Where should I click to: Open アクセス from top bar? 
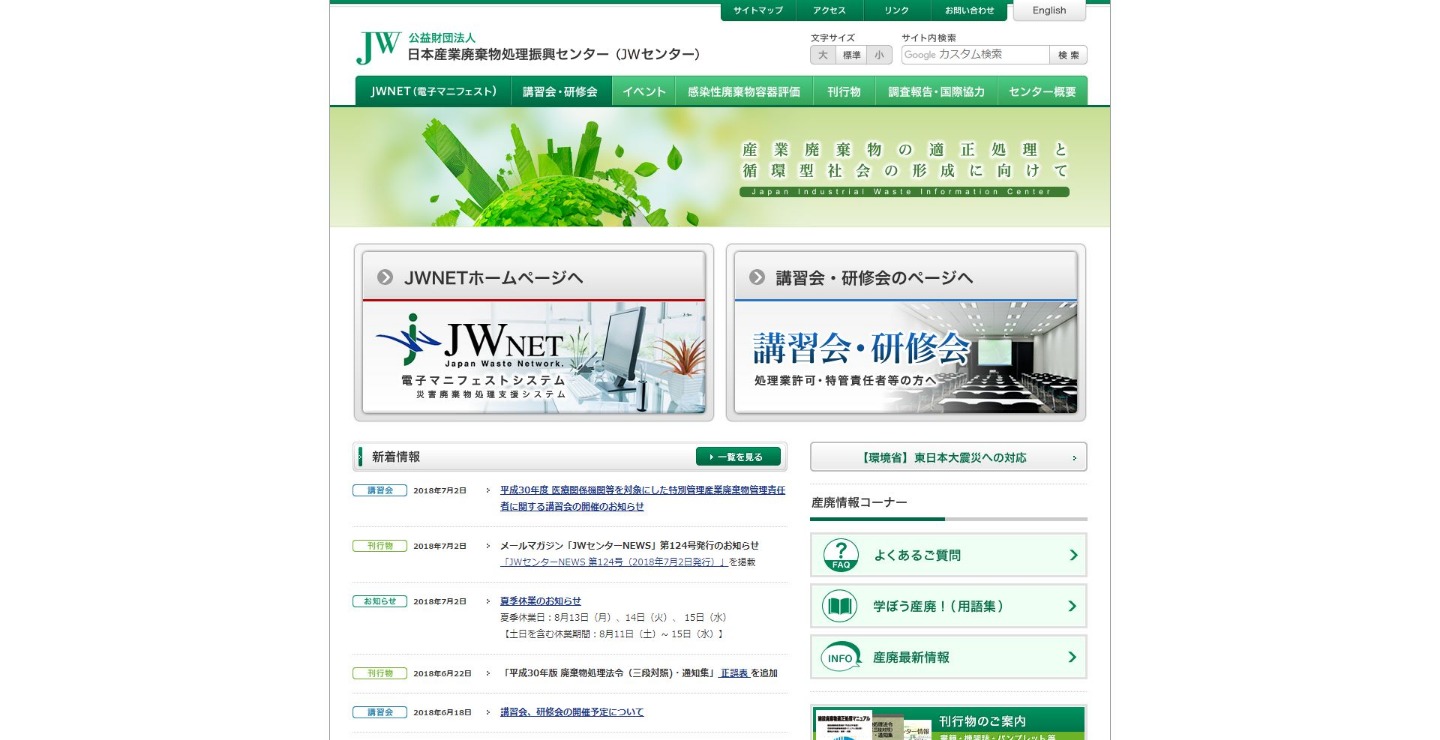tap(829, 11)
